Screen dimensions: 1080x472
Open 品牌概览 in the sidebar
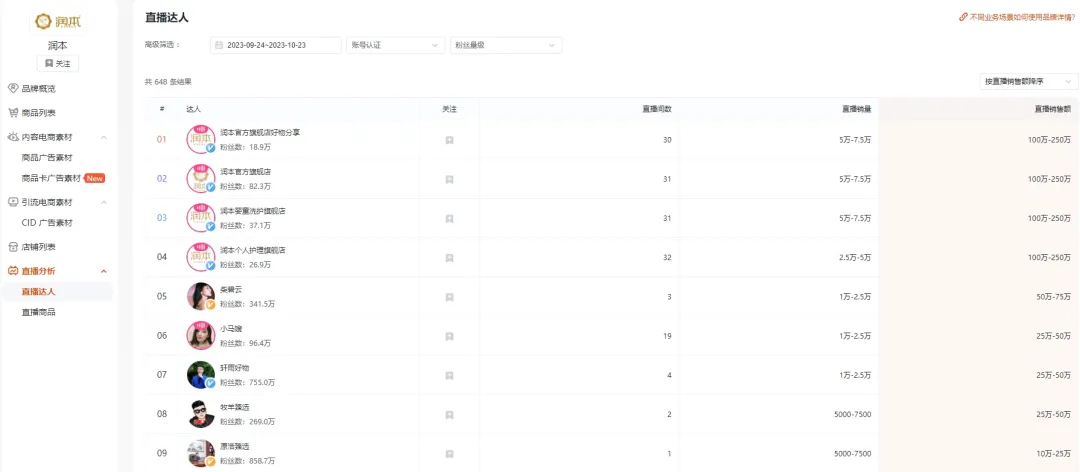39,88
